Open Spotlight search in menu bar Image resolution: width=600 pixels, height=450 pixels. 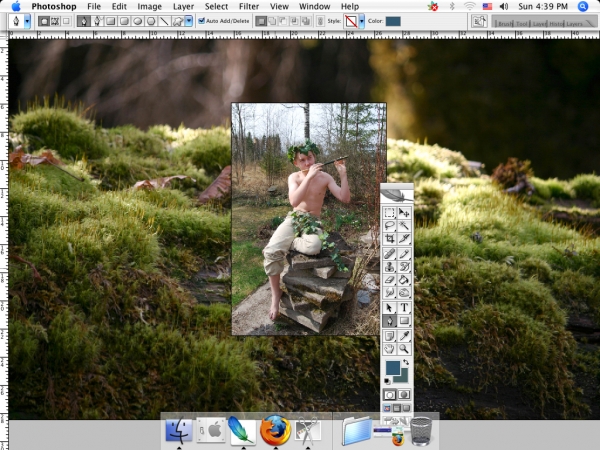coord(583,7)
